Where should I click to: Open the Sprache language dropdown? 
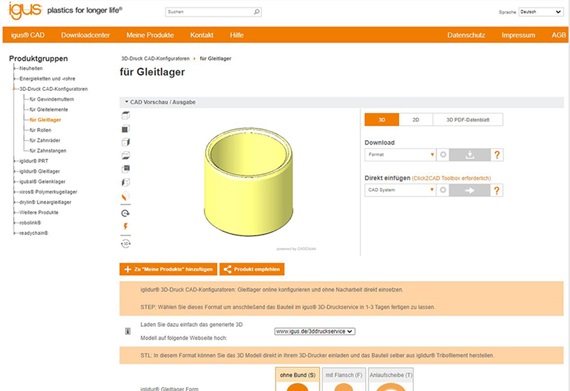pyautogui.click(x=541, y=12)
